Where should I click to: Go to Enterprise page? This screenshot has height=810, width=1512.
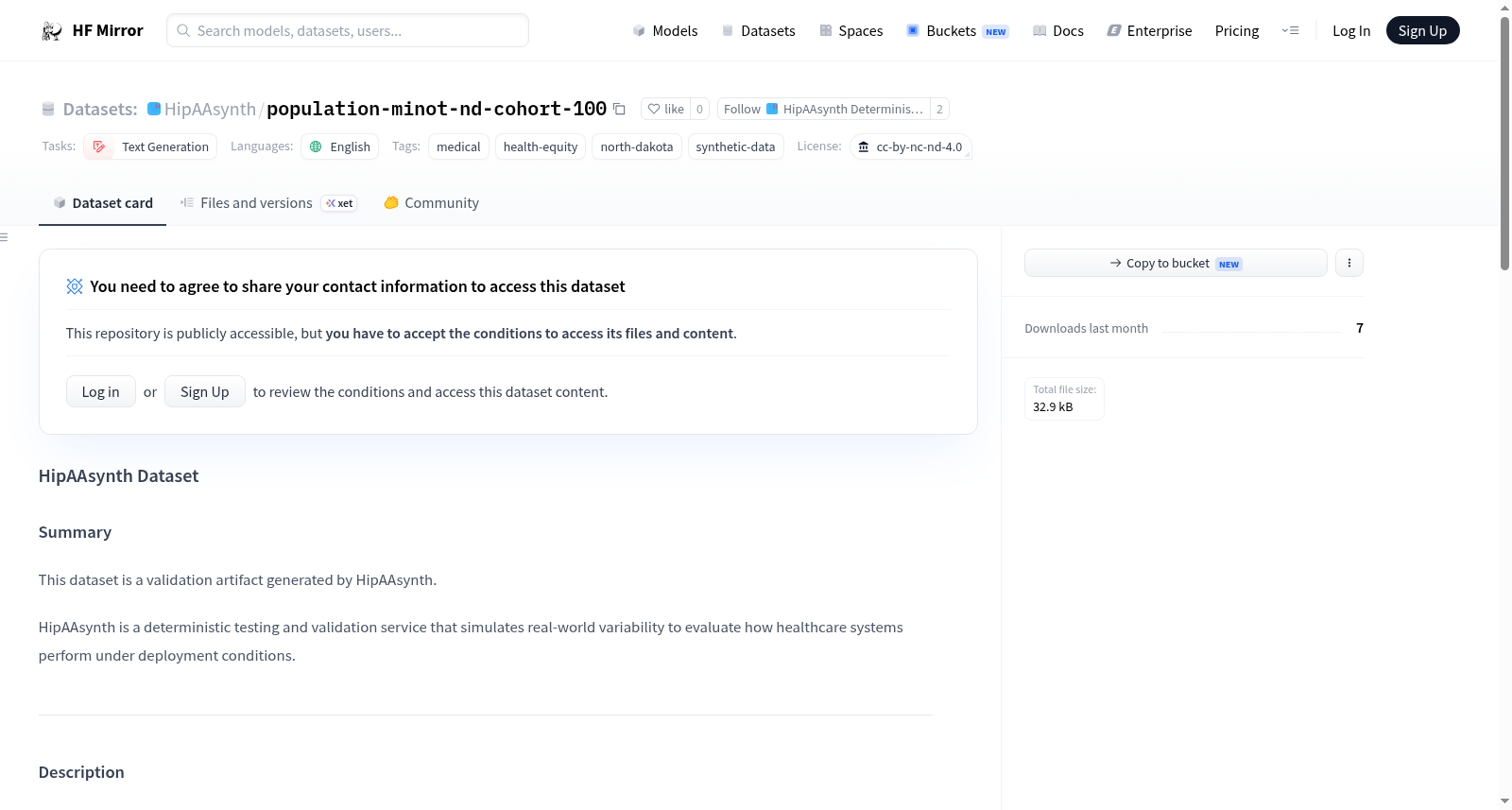(1149, 31)
